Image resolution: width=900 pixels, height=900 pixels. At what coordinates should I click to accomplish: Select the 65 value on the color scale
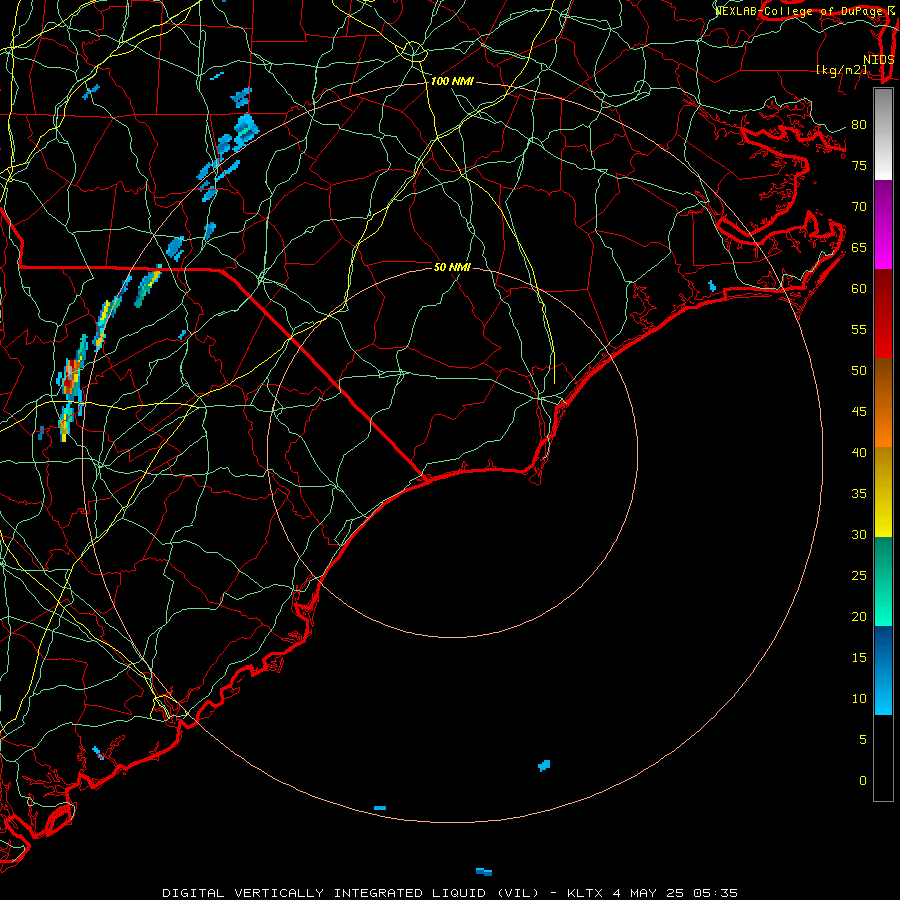pyautogui.click(x=859, y=248)
